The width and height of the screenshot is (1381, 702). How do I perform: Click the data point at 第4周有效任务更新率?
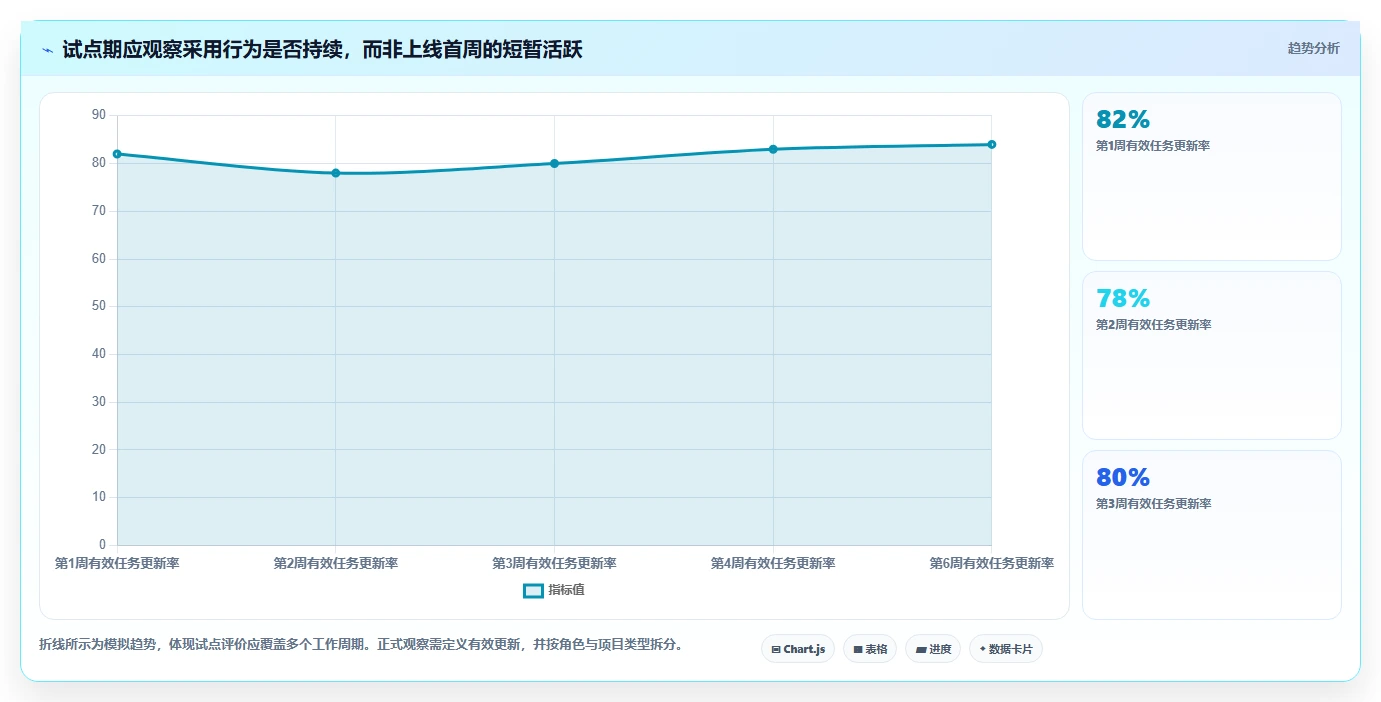tap(773, 149)
